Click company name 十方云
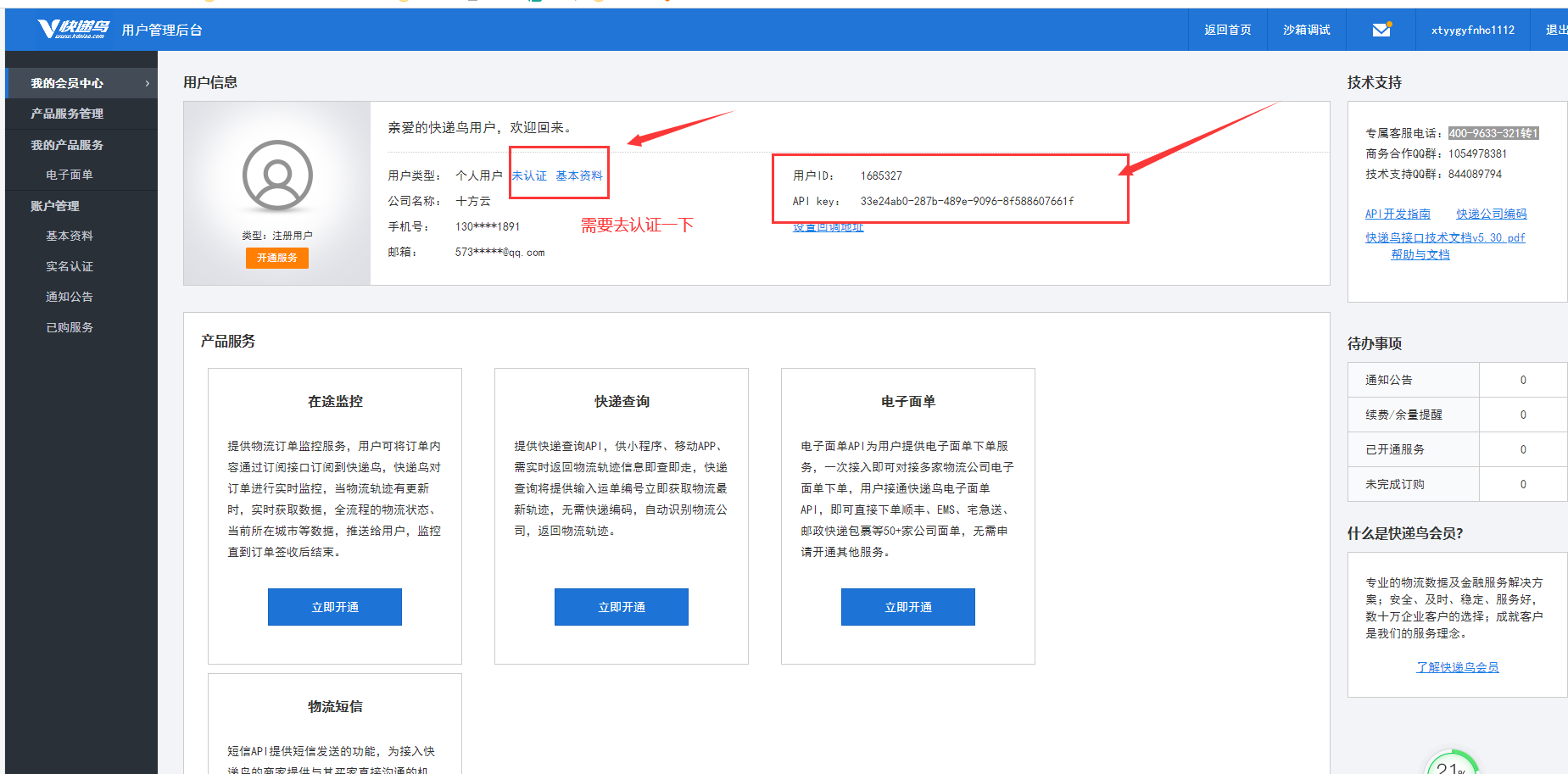Screen dimensions: 1568x774 coord(473,201)
